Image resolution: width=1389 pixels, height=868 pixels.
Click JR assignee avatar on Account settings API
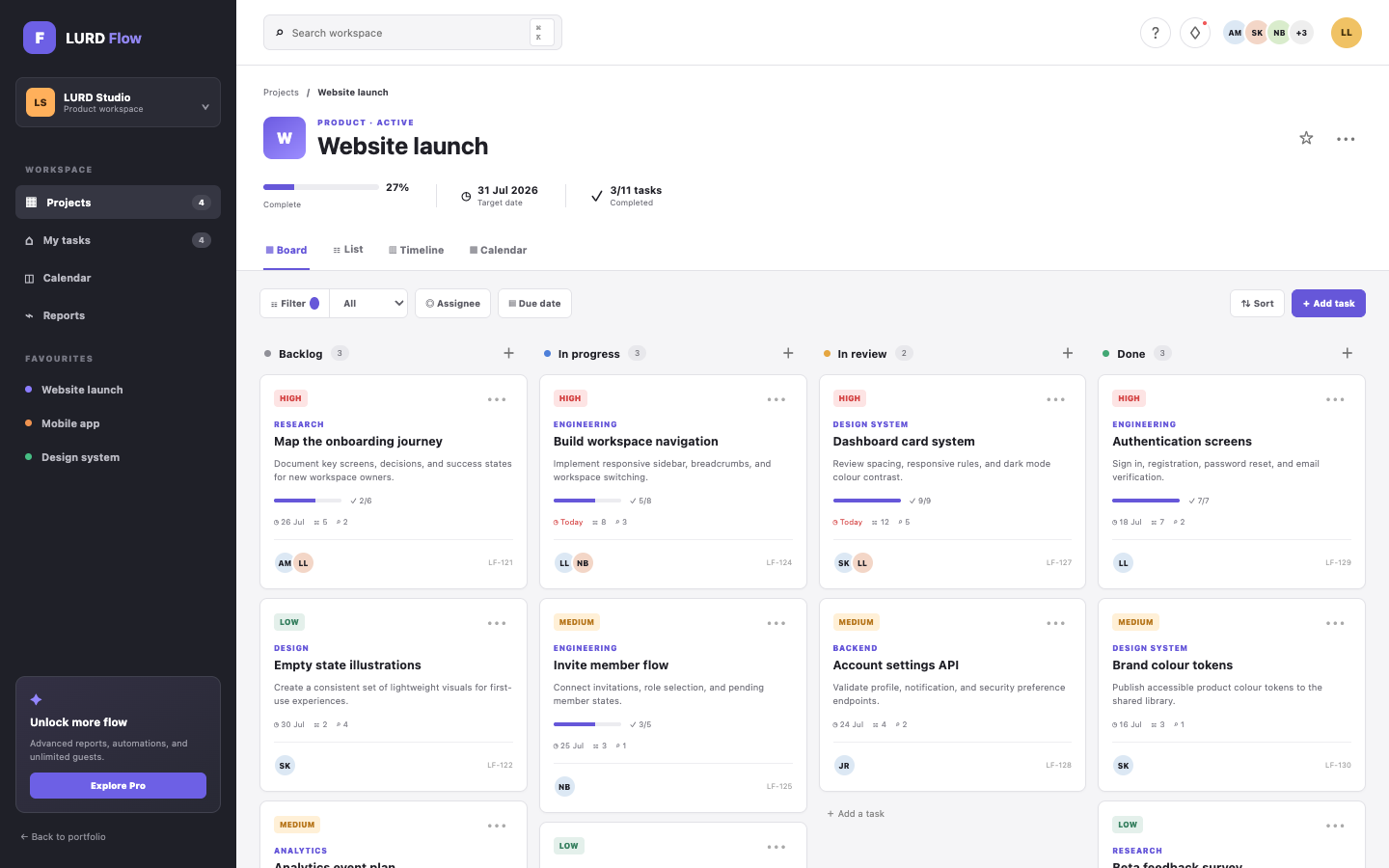coord(844,766)
